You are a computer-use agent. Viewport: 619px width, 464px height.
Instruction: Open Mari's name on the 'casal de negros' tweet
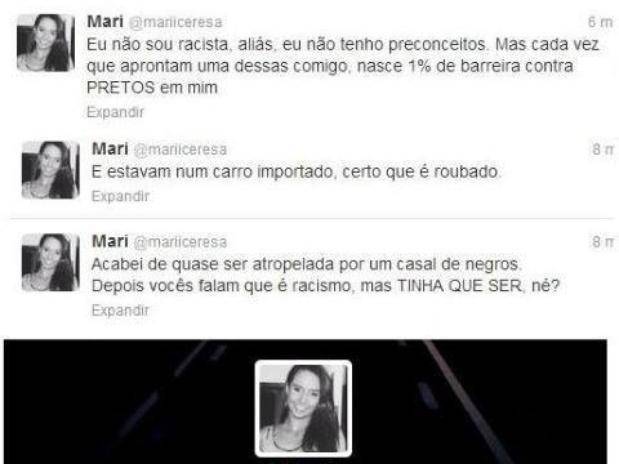click(110, 241)
